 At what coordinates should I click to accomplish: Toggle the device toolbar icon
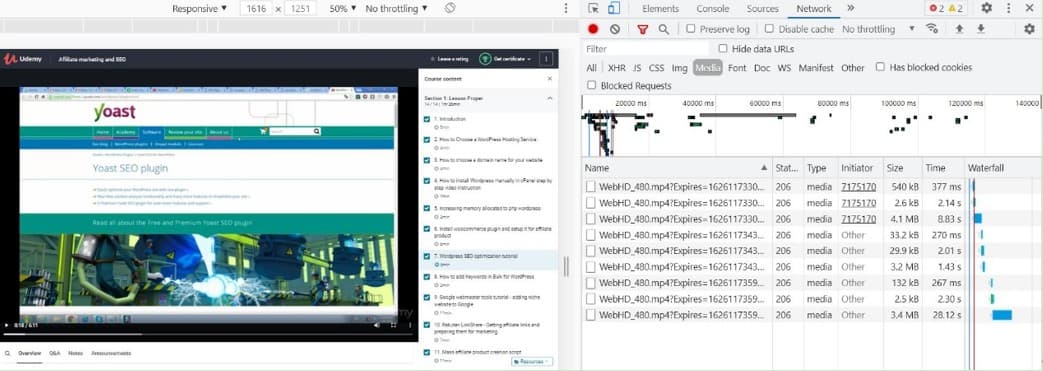pos(614,9)
